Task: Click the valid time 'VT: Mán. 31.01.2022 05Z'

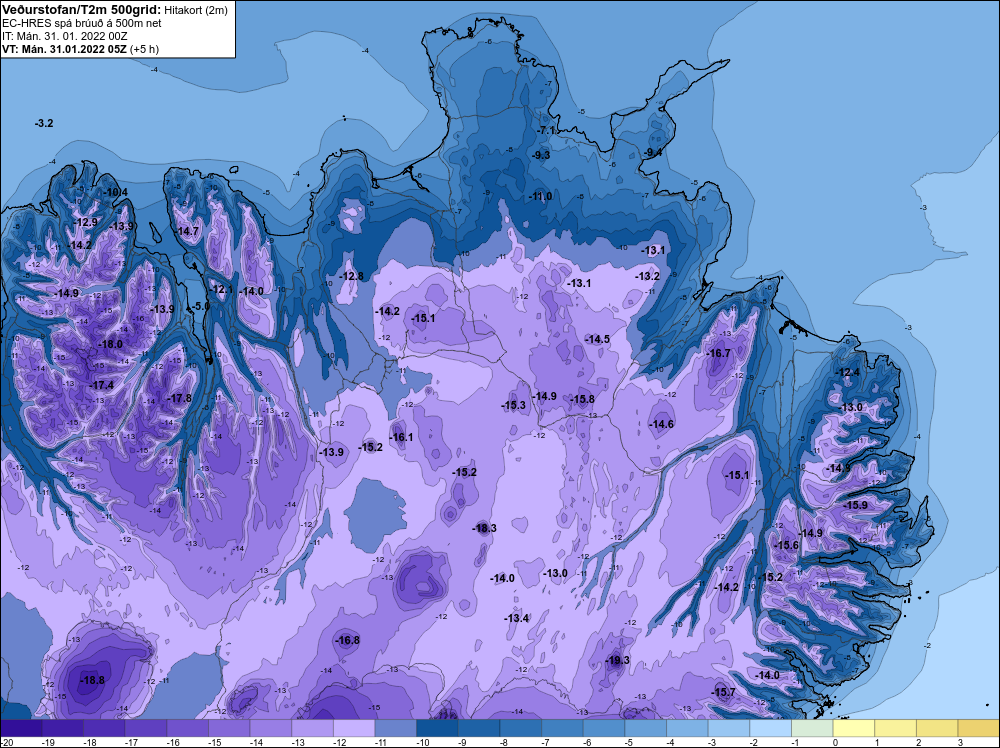Action: [x=64, y=49]
